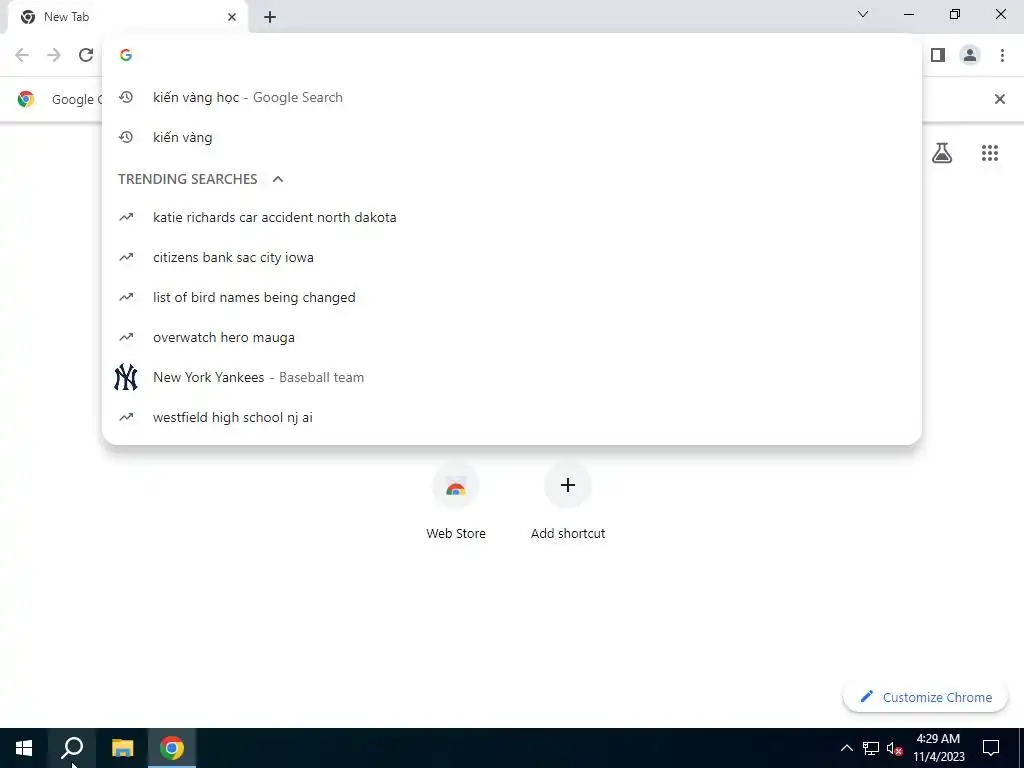Click Customize Chrome button
This screenshot has height=768, width=1024.
pos(925,697)
